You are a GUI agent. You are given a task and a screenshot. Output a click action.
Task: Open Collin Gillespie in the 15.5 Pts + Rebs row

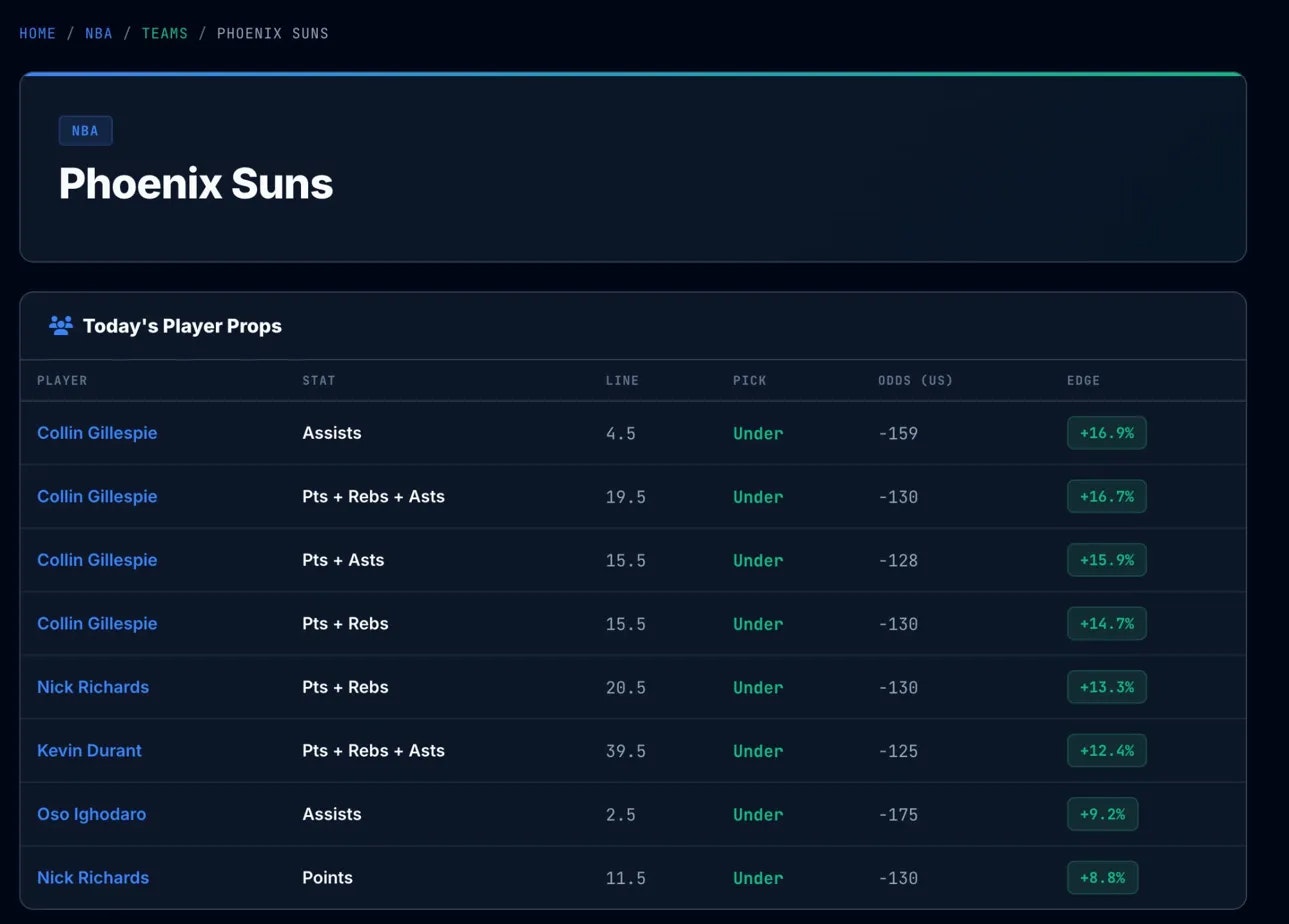pyautogui.click(x=97, y=623)
